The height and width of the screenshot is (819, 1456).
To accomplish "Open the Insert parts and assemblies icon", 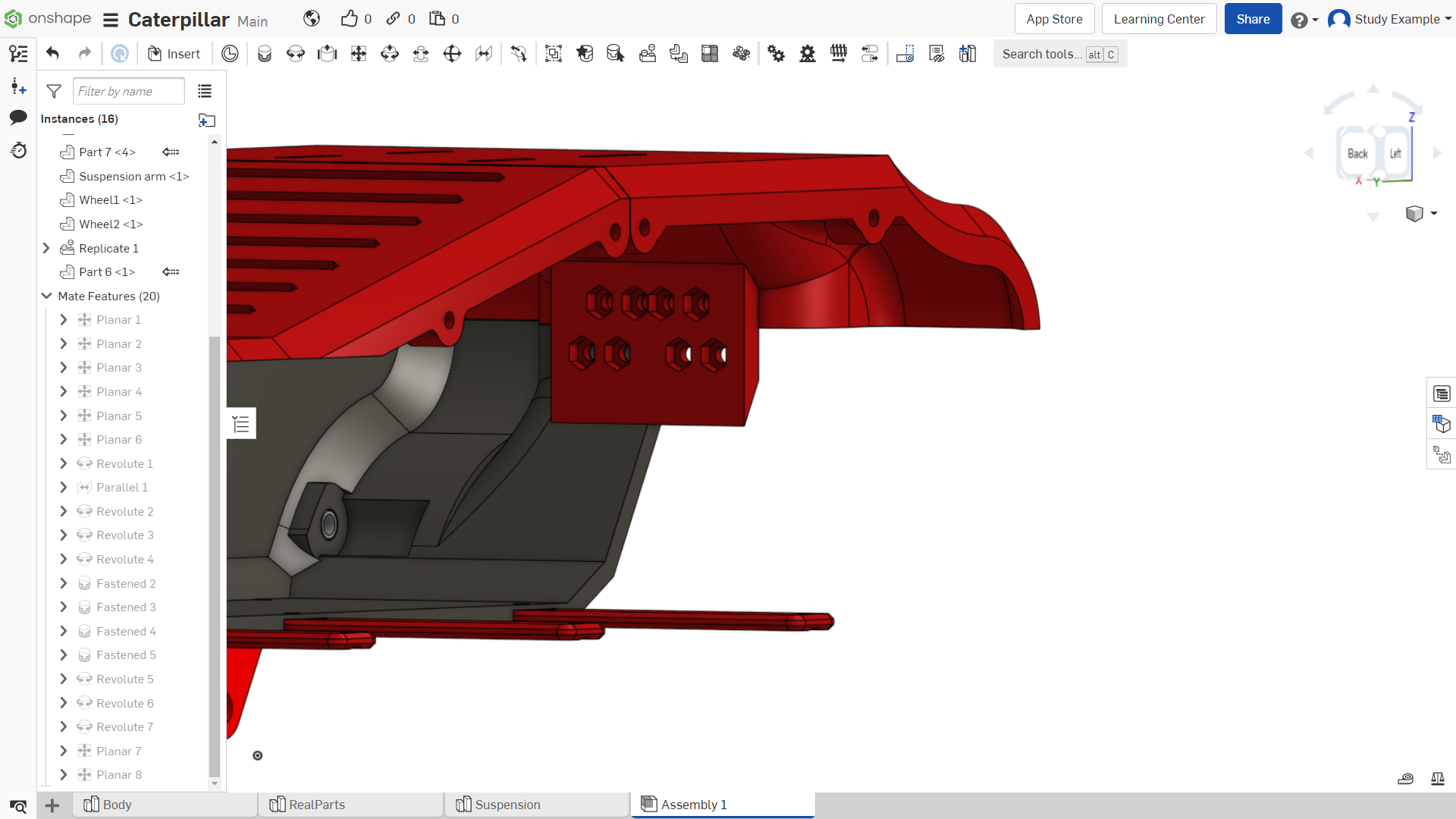I will 174,54.
